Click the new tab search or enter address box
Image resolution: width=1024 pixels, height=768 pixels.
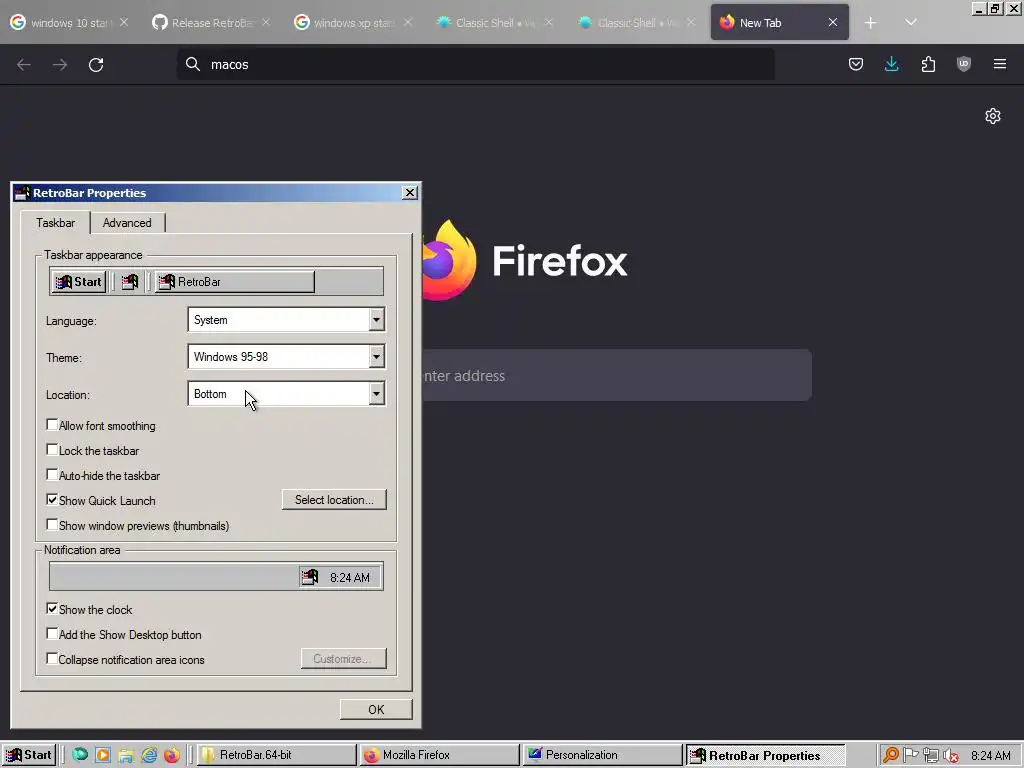(616, 376)
